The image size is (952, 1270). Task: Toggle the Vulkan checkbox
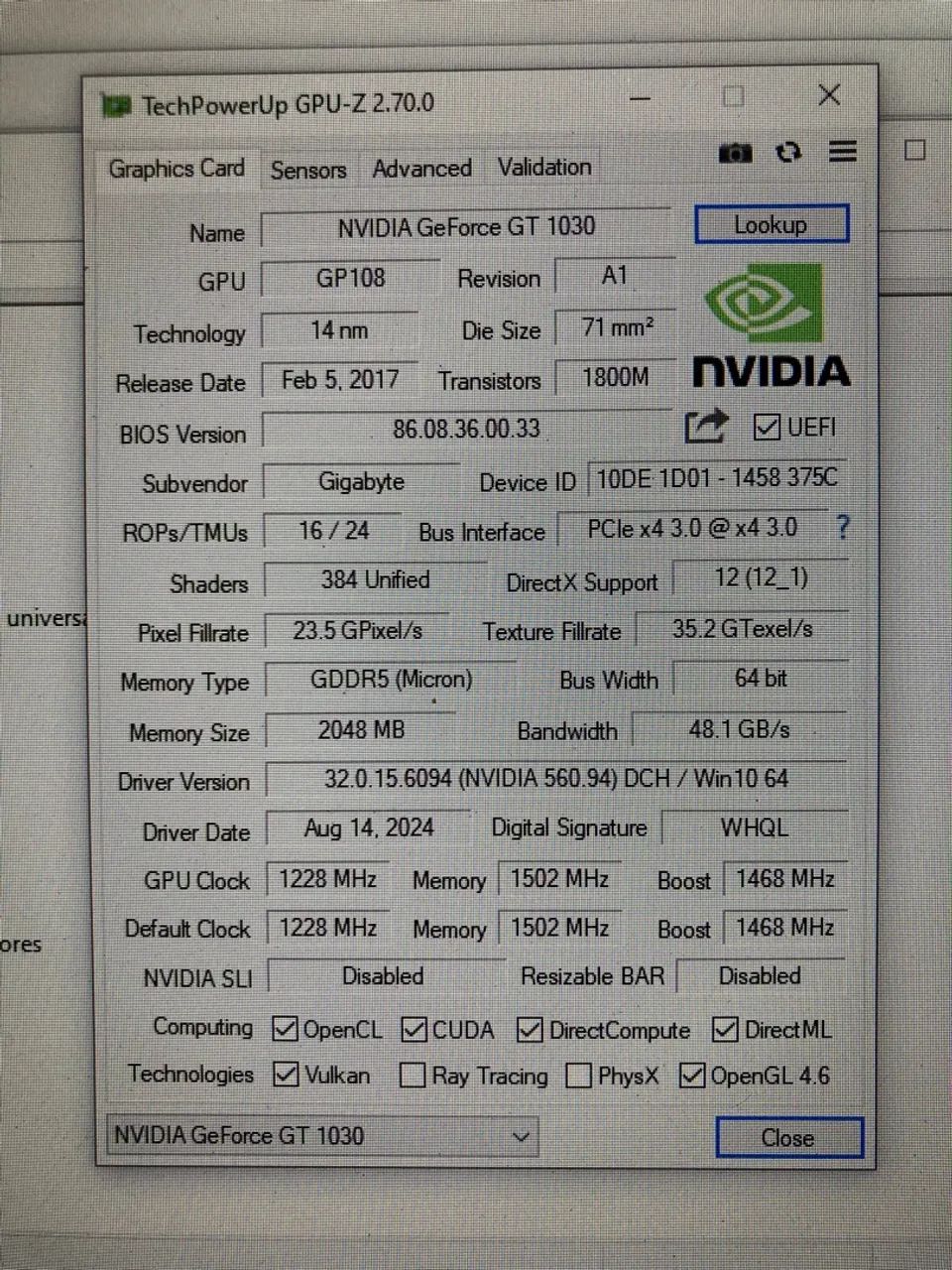click(x=286, y=1075)
